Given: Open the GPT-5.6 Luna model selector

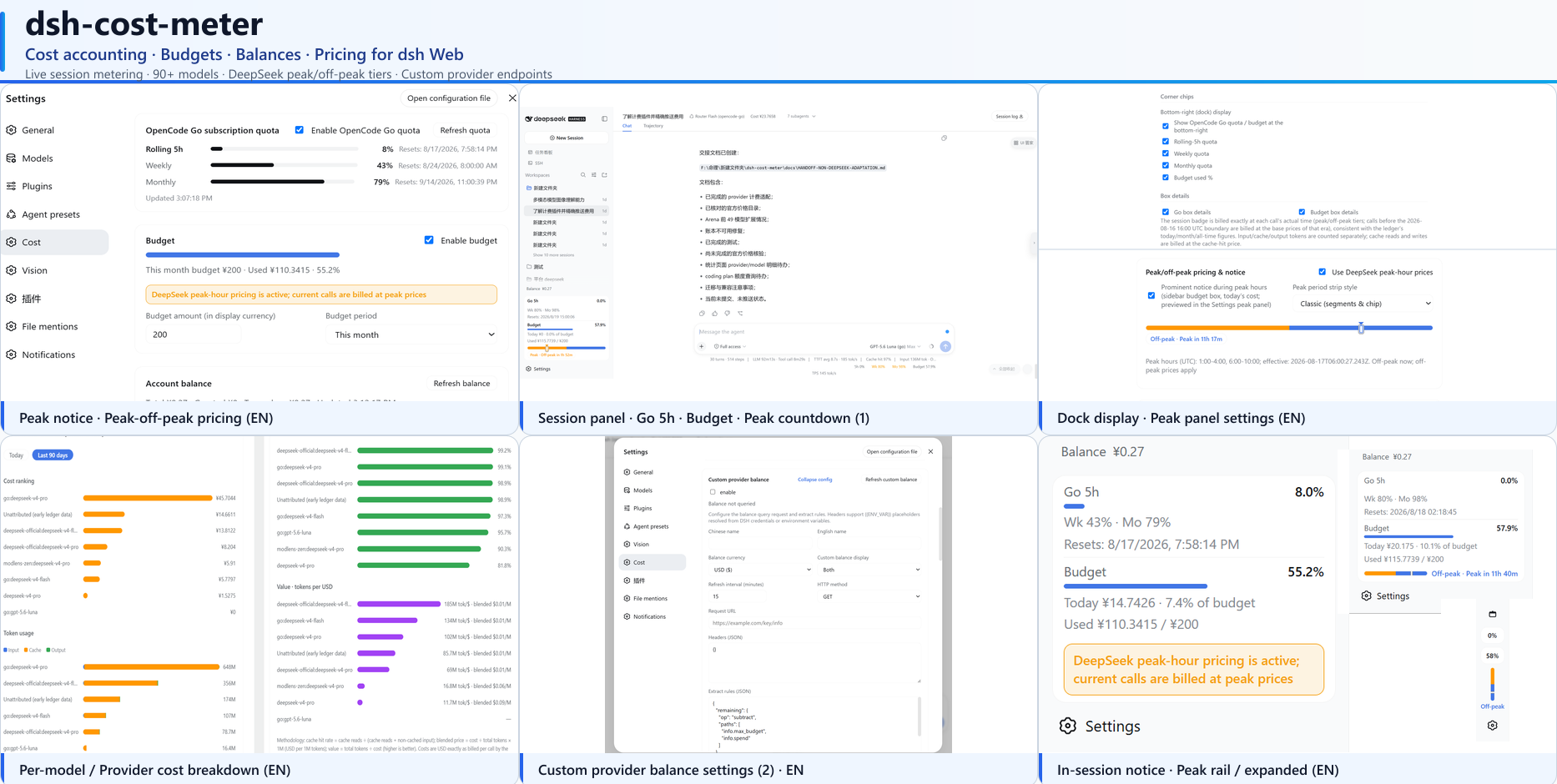Looking at the screenshot, I should [x=895, y=346].
